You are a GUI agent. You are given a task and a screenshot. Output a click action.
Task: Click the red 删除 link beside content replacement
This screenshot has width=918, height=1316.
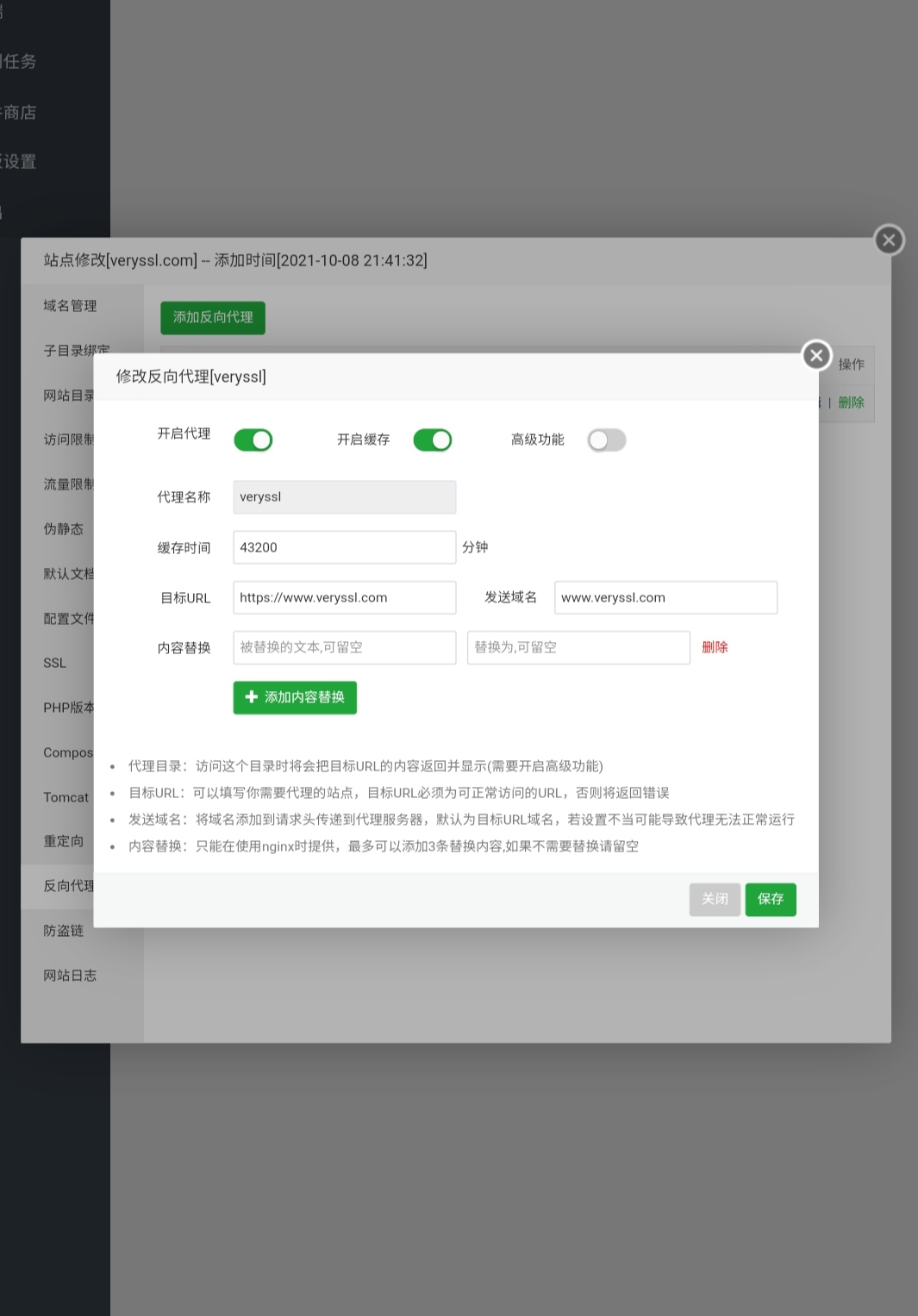pyautogui.click(x=715, y=647)
